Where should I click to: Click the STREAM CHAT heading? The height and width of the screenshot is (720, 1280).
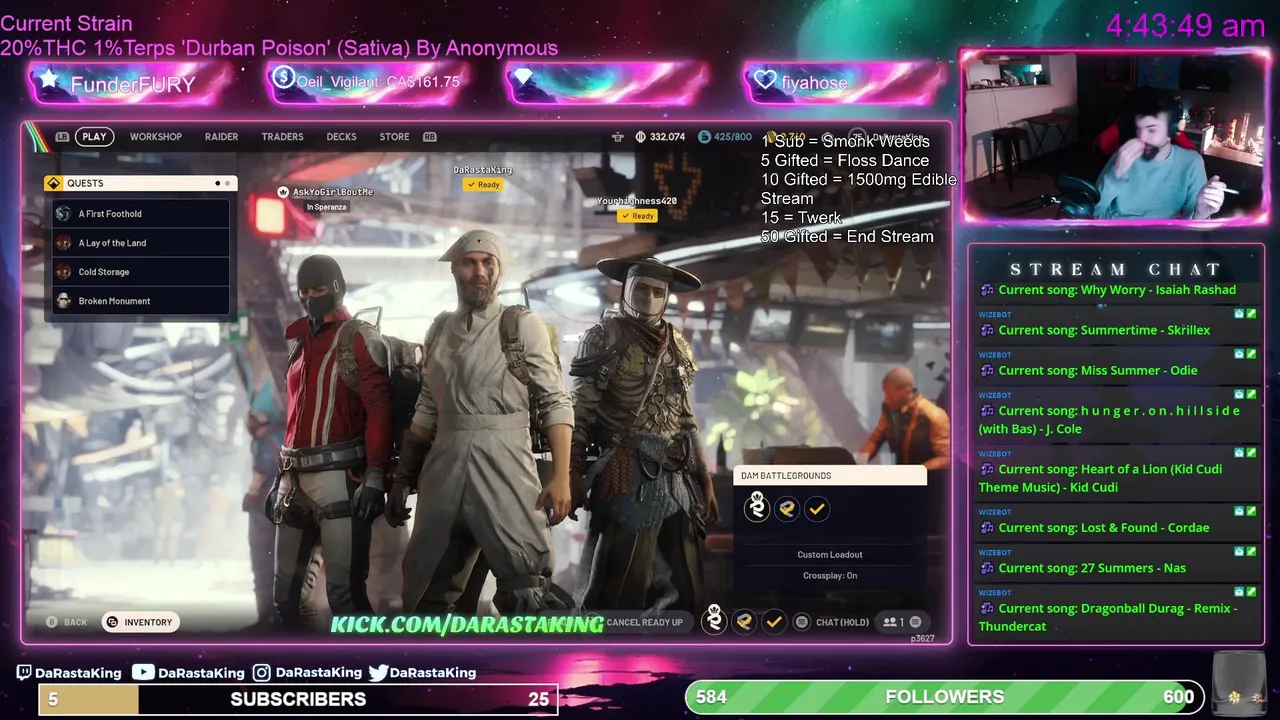click(1116, 269)
